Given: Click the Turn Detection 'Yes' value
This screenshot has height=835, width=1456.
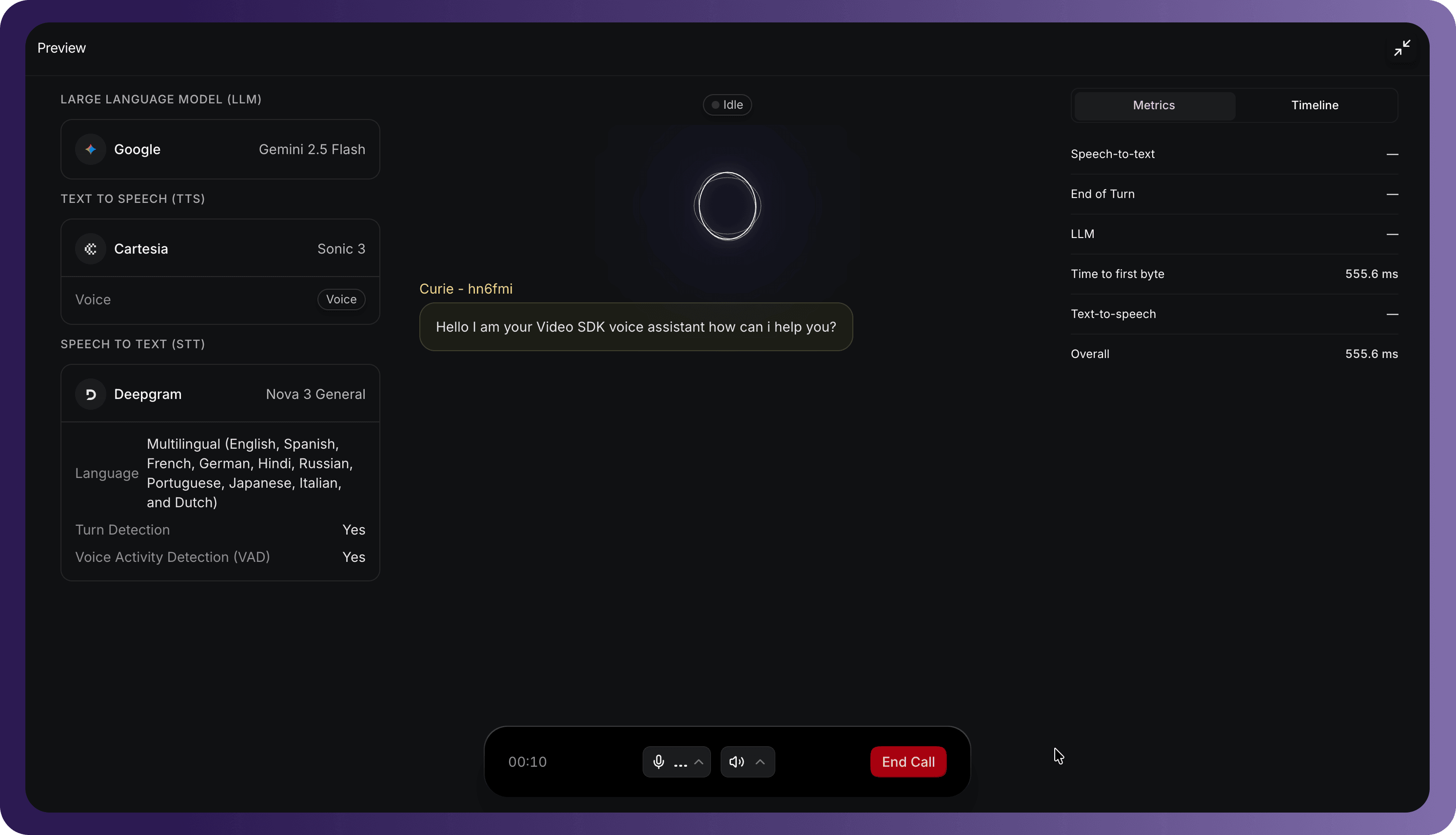Looking at the screenshot, I should pyautogui.click(x=354, y=530).
